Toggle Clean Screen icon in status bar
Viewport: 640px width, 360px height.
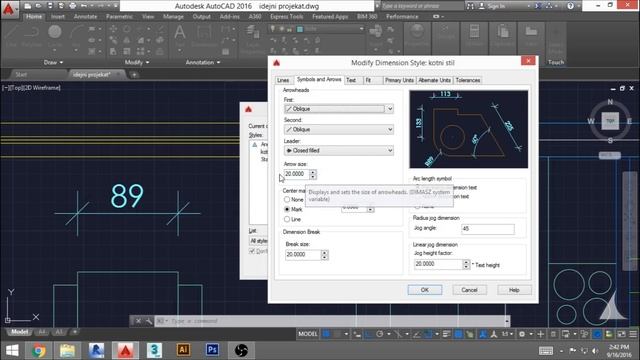point(621,334)
